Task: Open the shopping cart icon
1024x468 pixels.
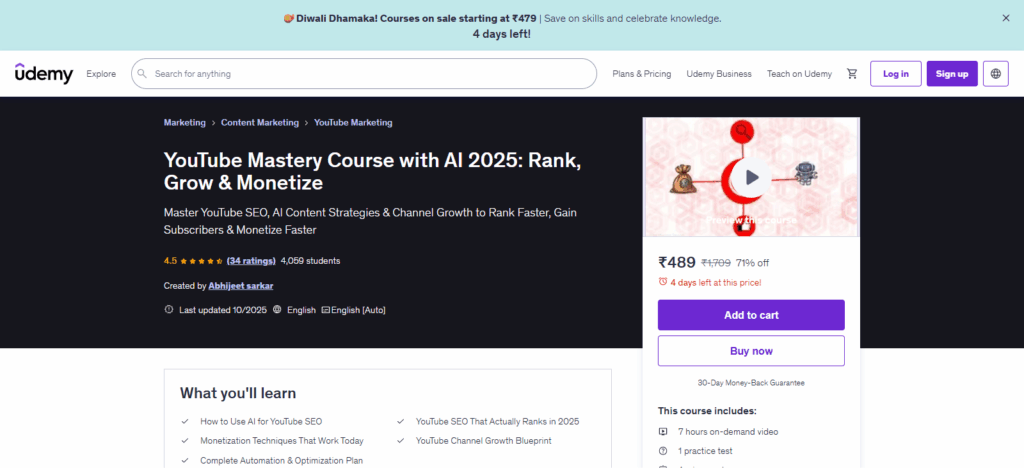Action: [x=852, y=74]
